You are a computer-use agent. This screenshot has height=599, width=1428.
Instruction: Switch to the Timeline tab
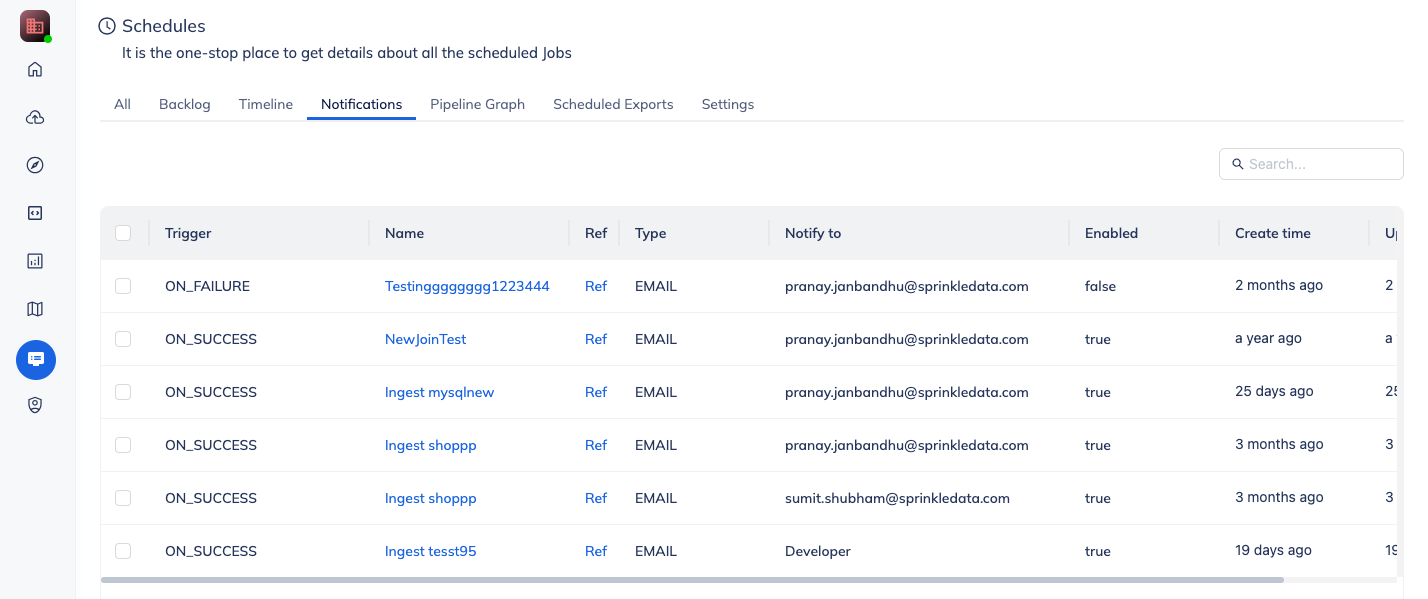[x=266, y=104]
